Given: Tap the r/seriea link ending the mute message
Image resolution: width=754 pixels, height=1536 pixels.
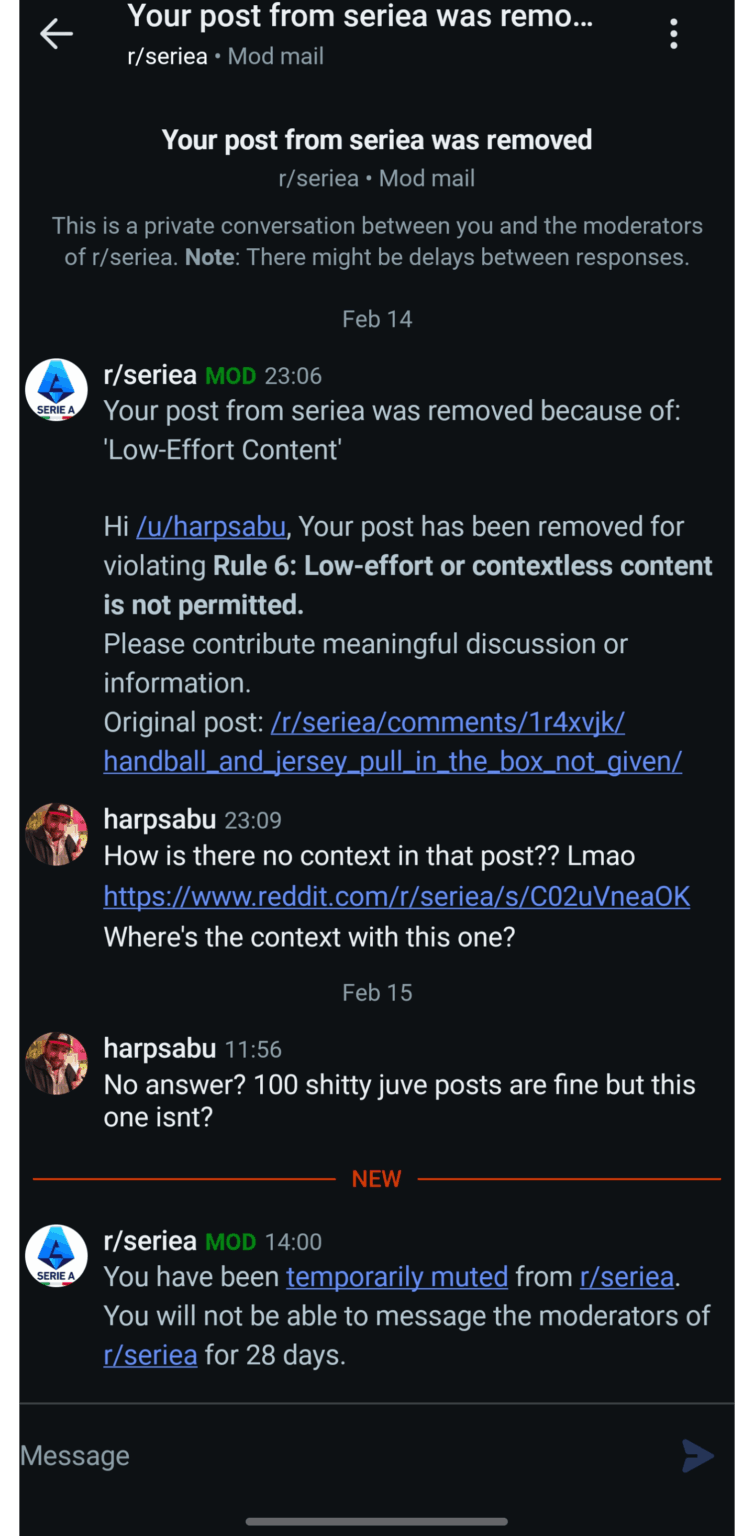Looking at the screenshot, I should click(150, 1355).
